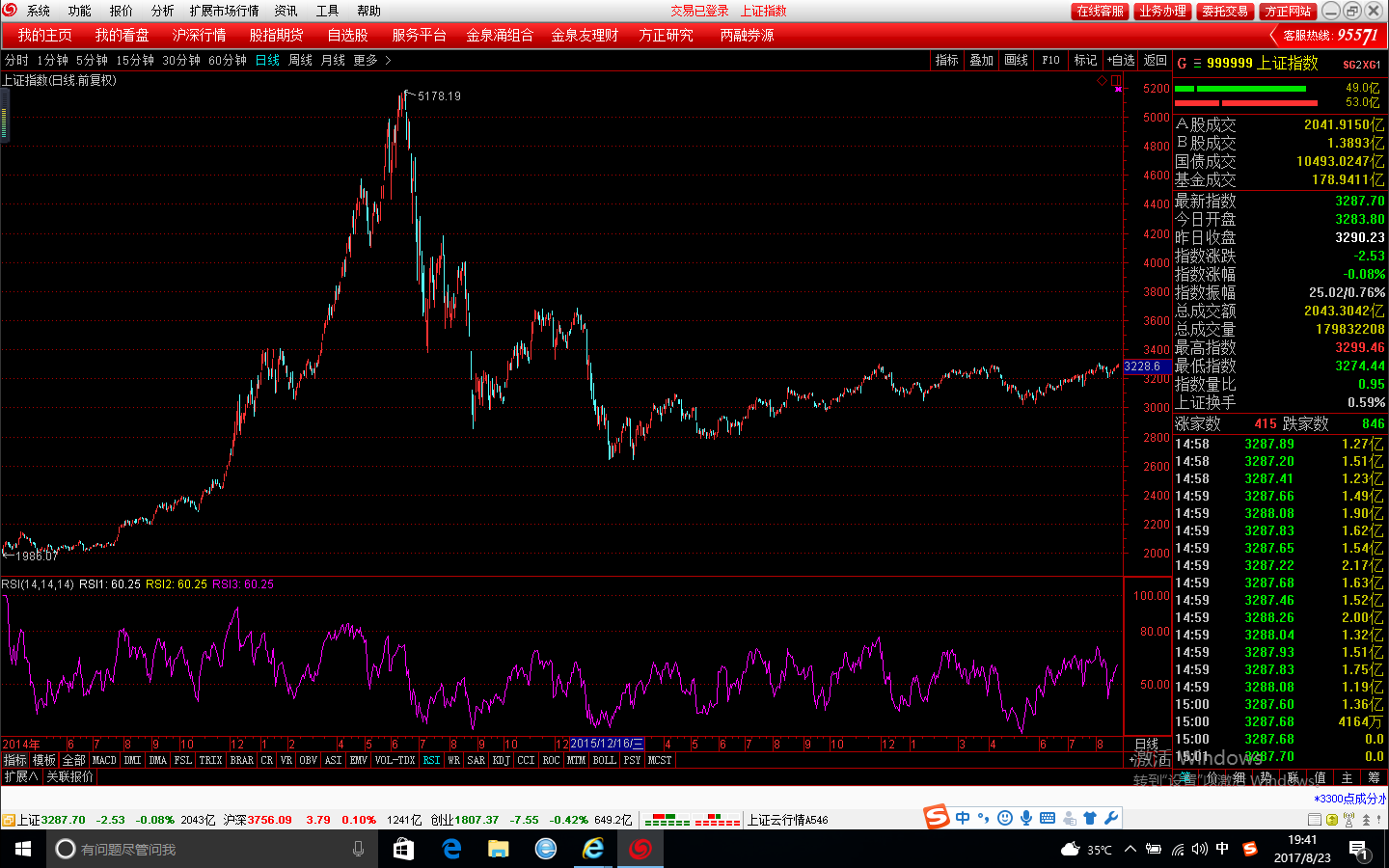This screenshot has height=868, width=1389.
Task: Select the KDJ indicator
Action: (x=502, y=760)
